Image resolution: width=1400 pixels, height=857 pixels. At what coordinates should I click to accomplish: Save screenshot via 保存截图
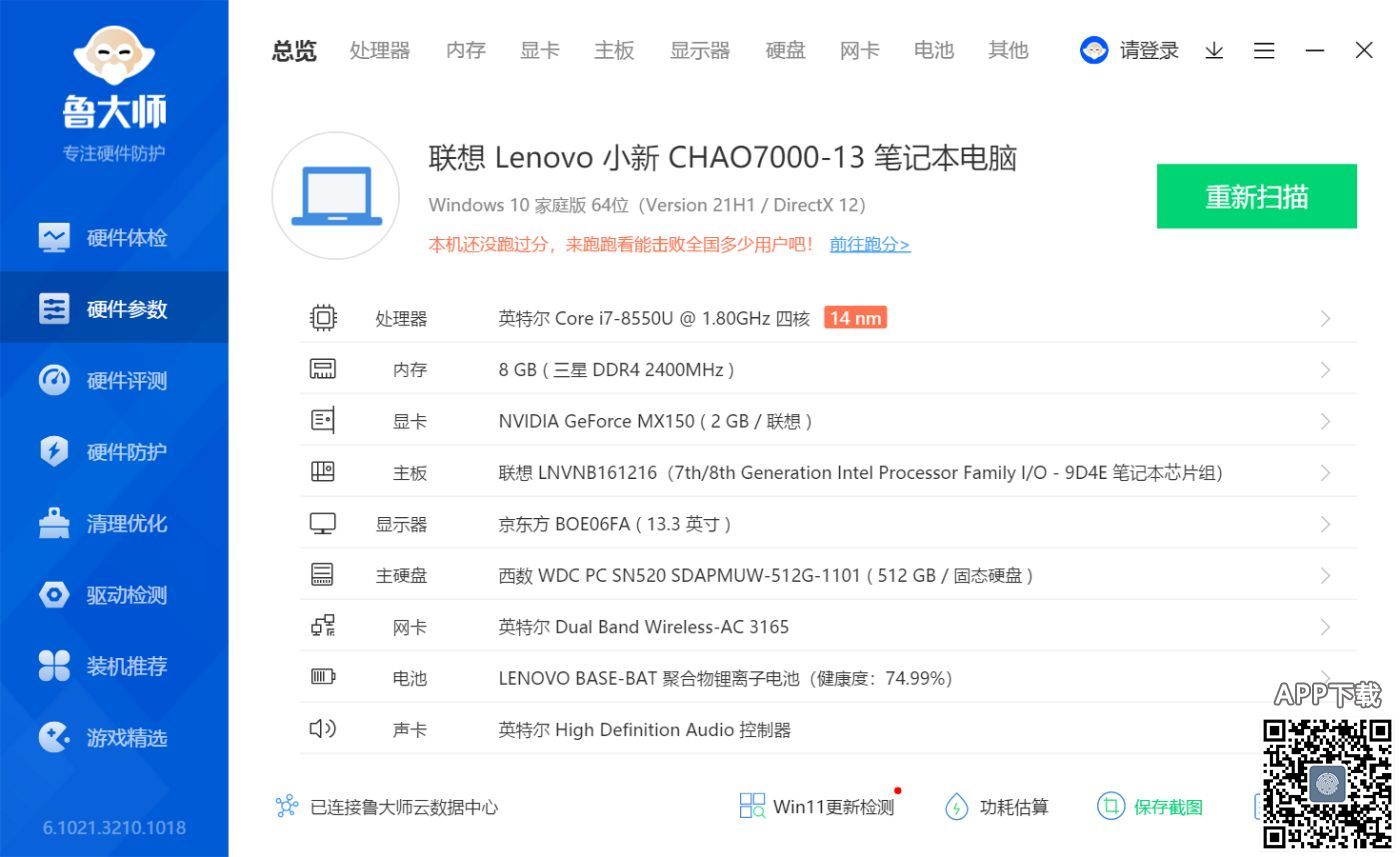pyautogui.click(x=1150, y=807)
